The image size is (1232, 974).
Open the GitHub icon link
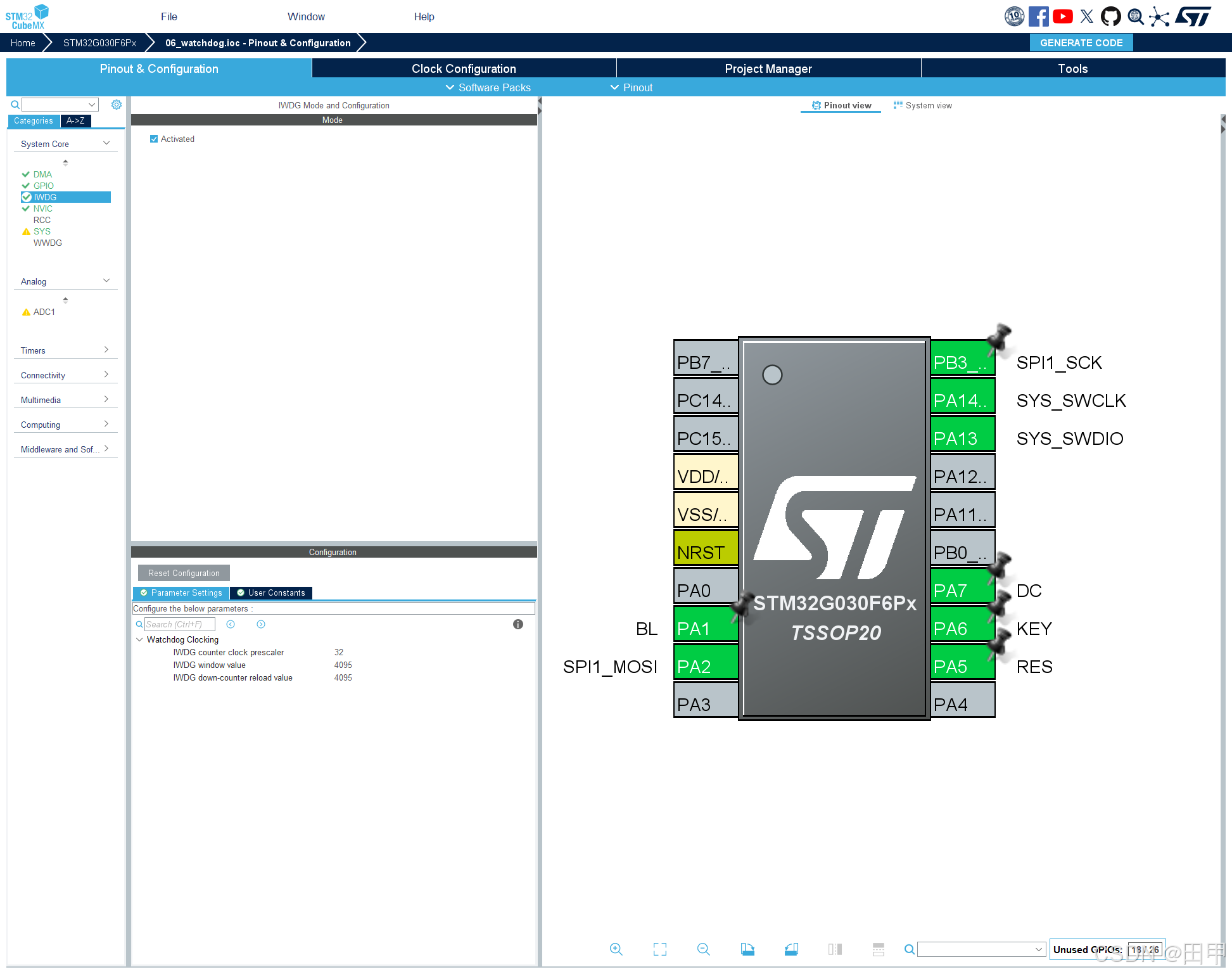pos(1111,16)
